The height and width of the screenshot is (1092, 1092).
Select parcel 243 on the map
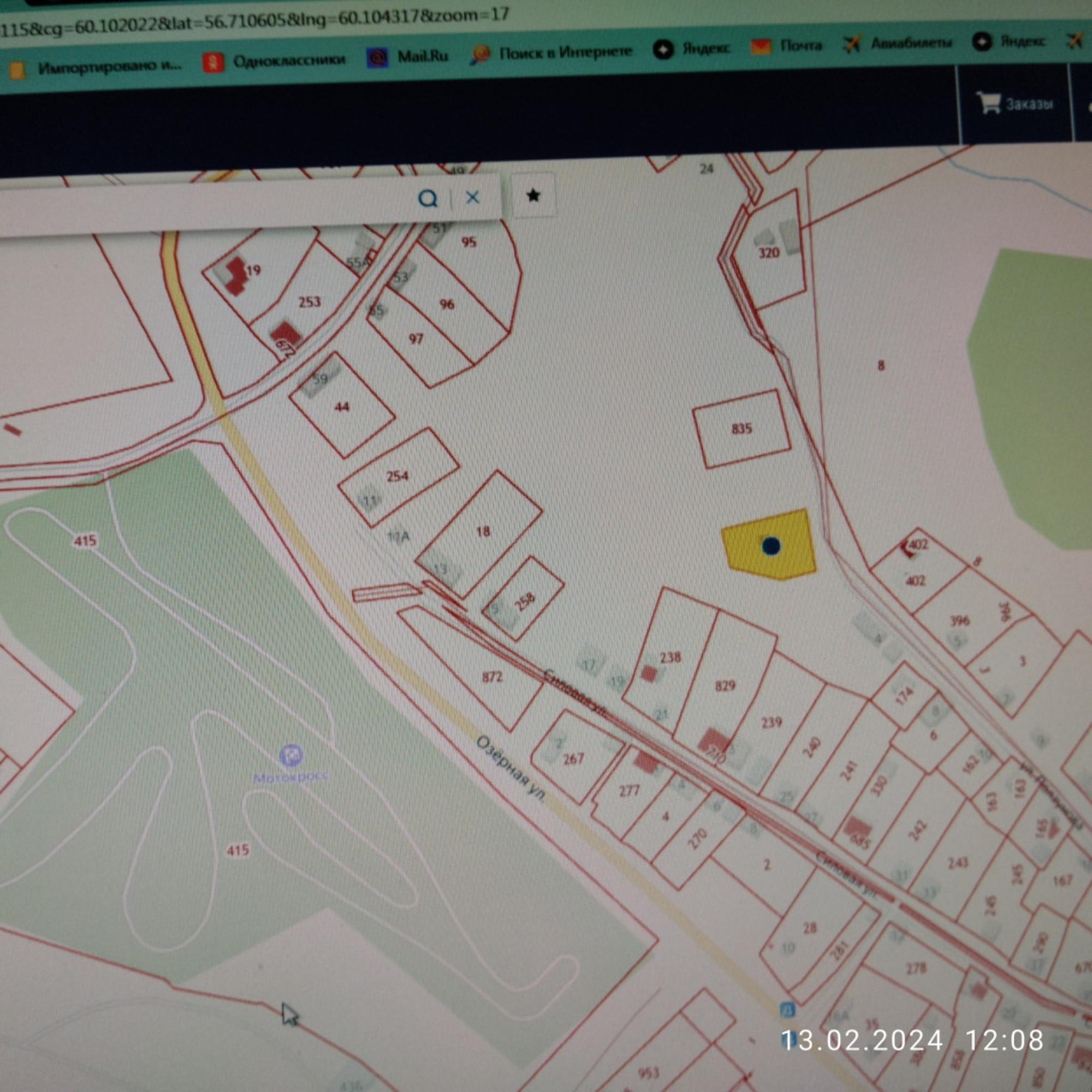tap(958, 863)
